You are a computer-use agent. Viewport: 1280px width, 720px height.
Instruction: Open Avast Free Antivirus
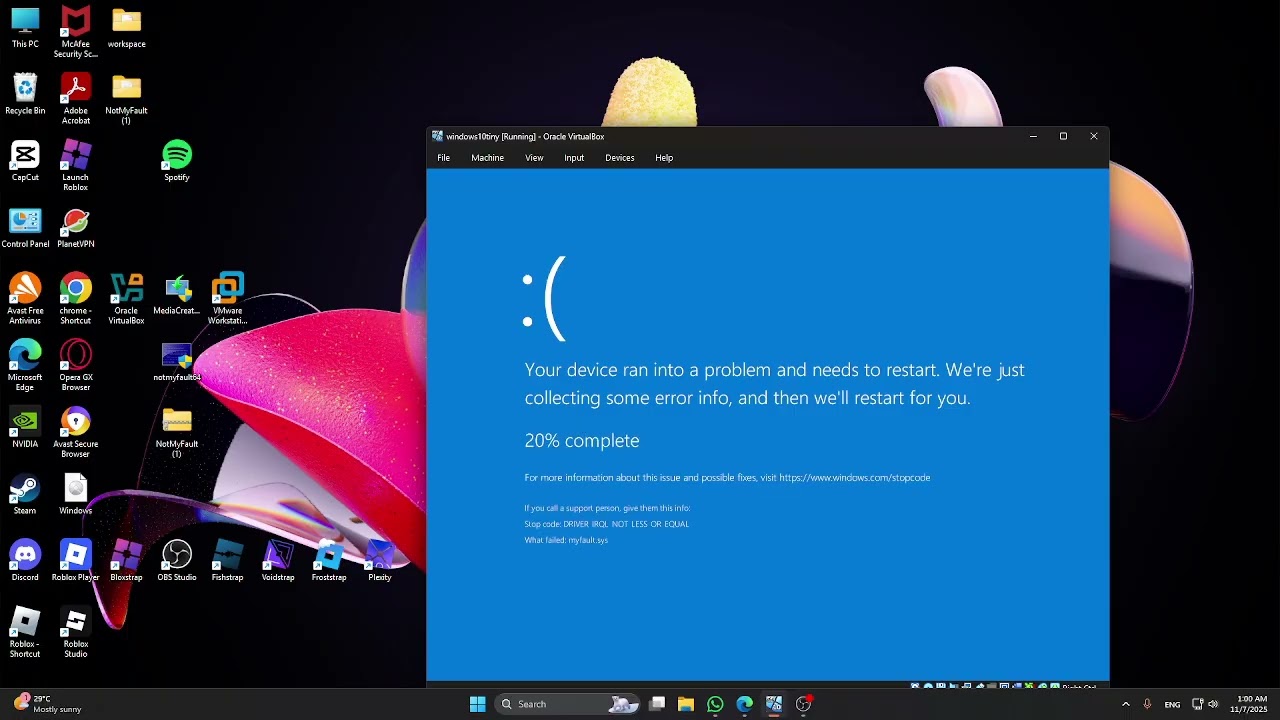click(x=25, y=299)
